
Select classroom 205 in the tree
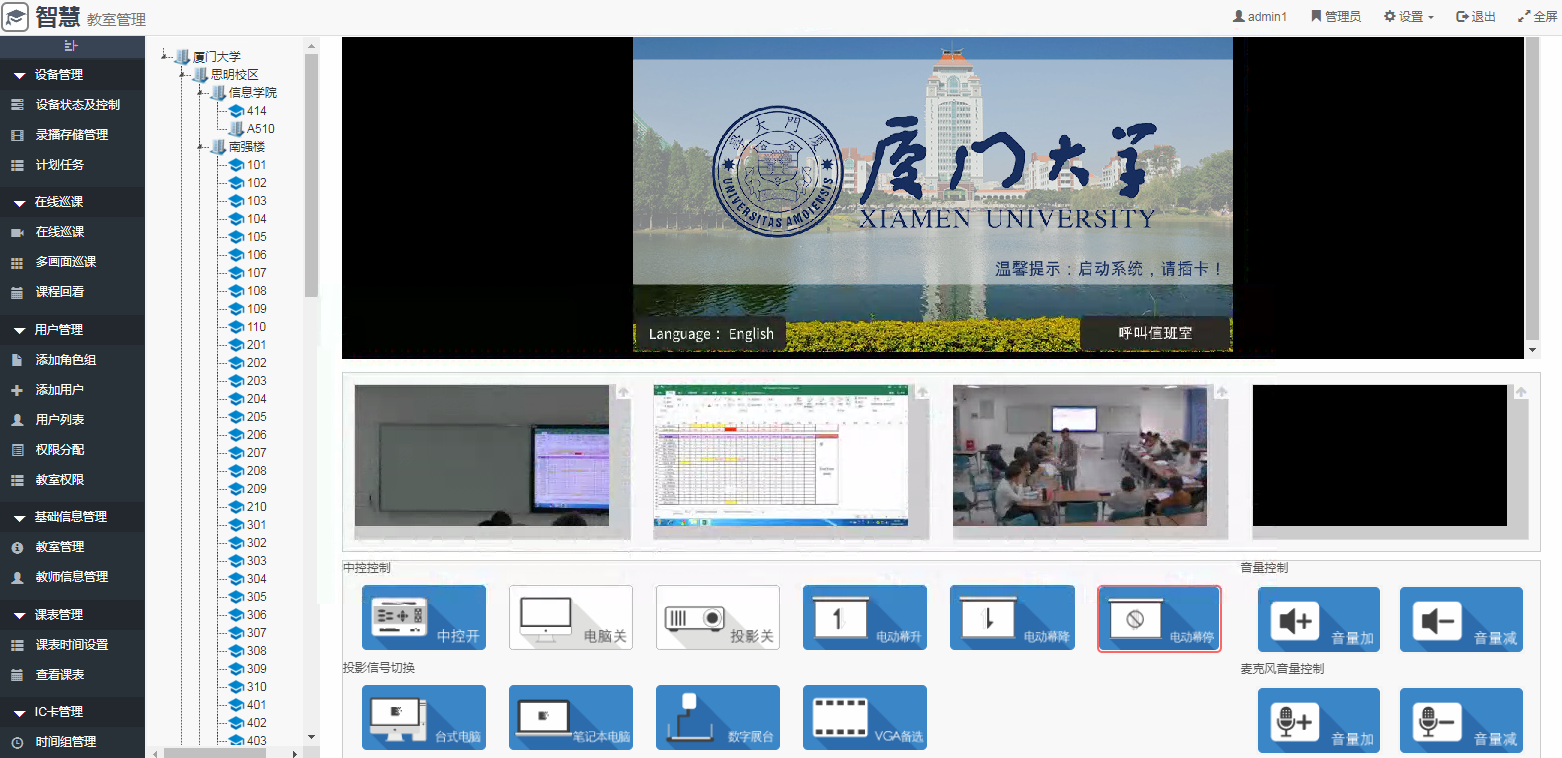coord(256,417)
